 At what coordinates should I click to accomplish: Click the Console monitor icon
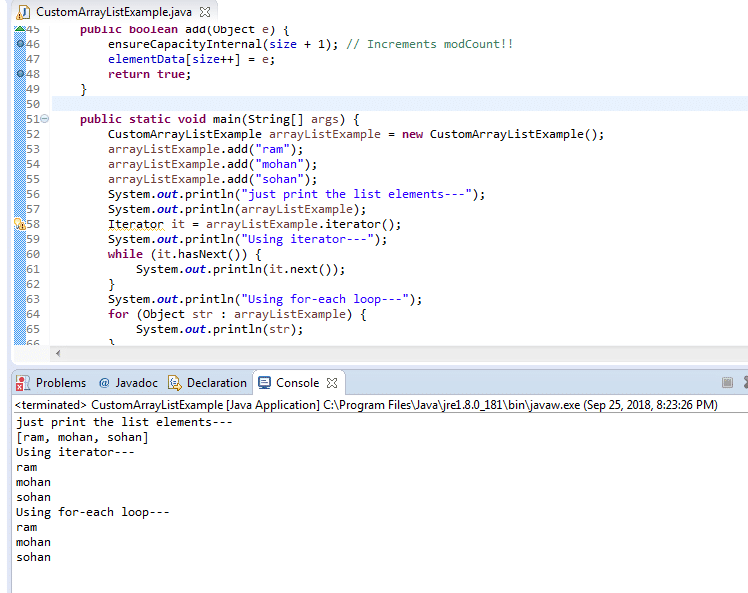tap(265, 383)
